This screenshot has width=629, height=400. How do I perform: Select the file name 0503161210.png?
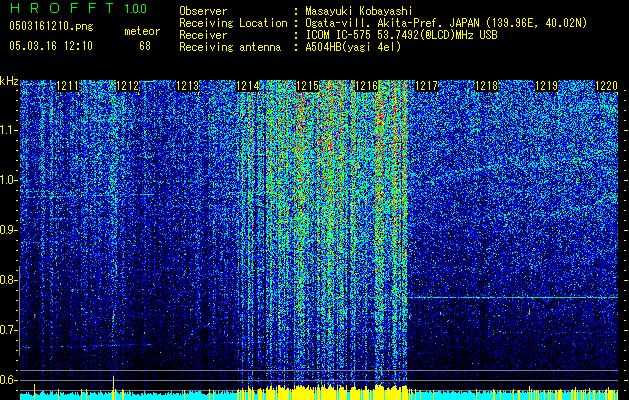tap(51, 26)
